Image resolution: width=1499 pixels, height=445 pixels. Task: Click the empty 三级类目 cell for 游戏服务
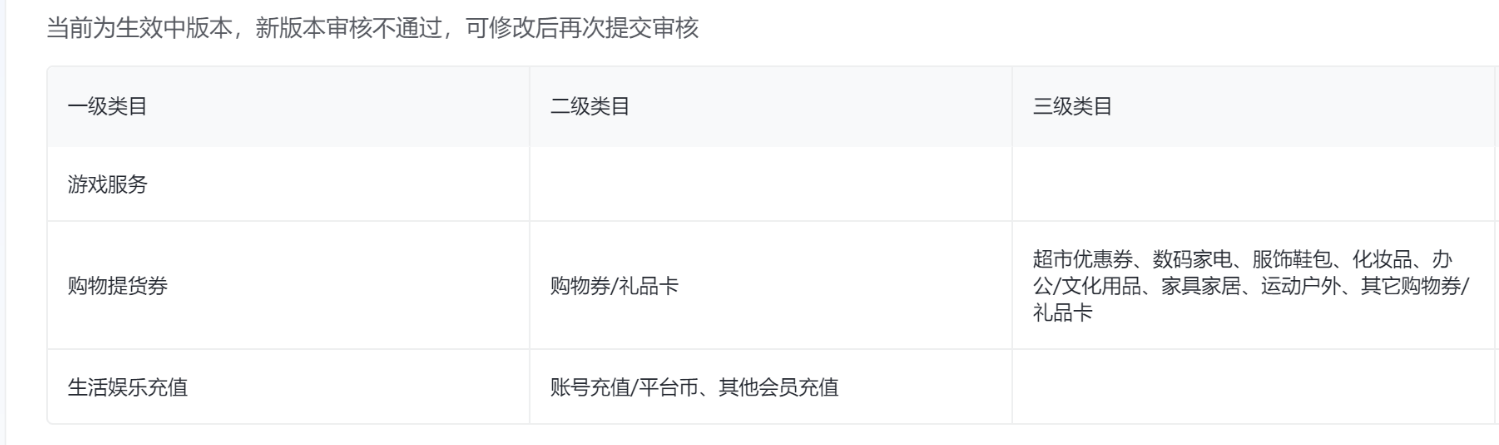point(1250,185)
